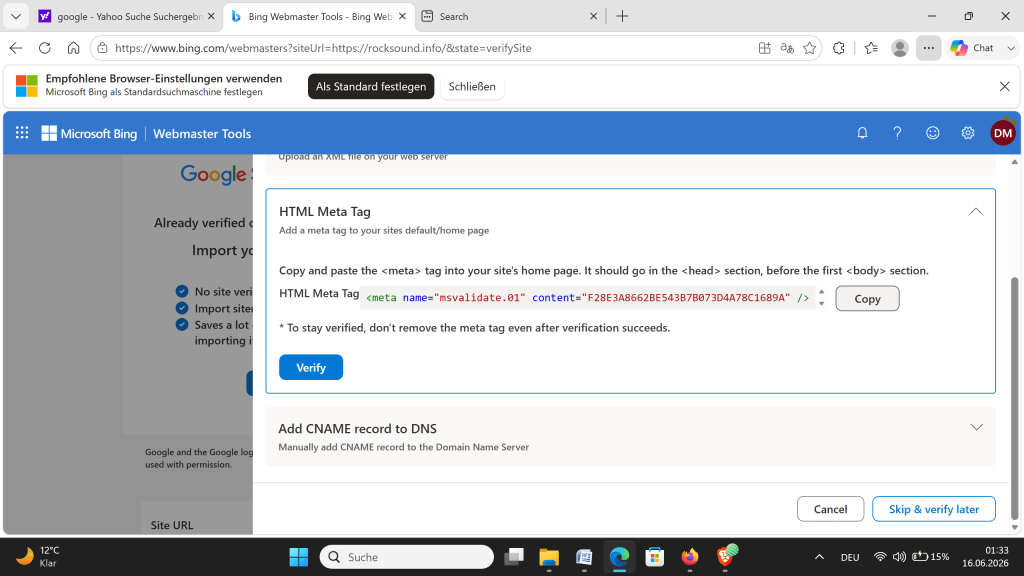
Task: Open the Bing apps grid launcher
Action: pyautogui.click(x=22, y=133)
